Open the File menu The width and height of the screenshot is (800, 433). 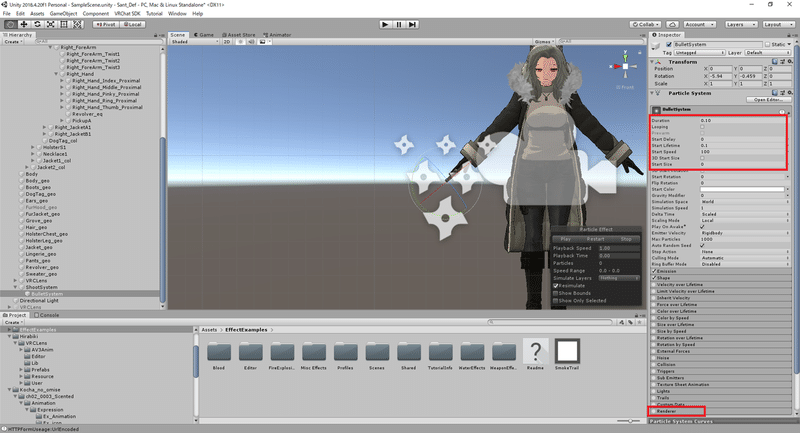(x=7, y=13)
